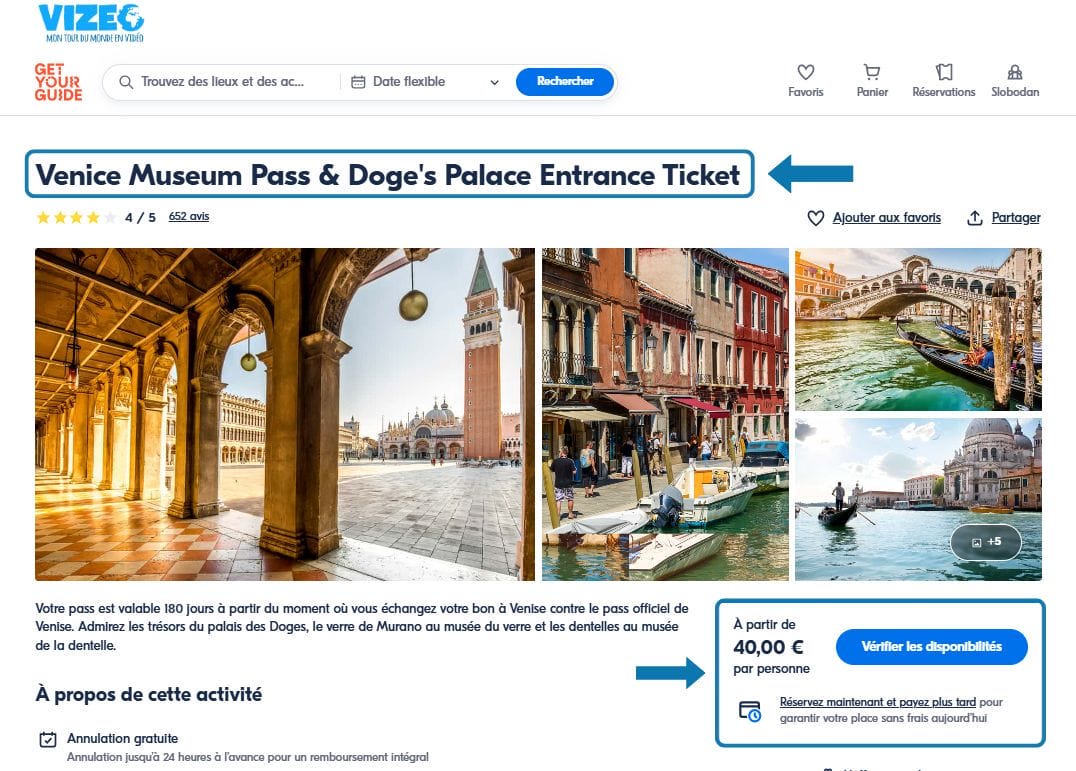1076x771 pixels.
Task: Click the GetYourGuide logo
Action: 57,82
